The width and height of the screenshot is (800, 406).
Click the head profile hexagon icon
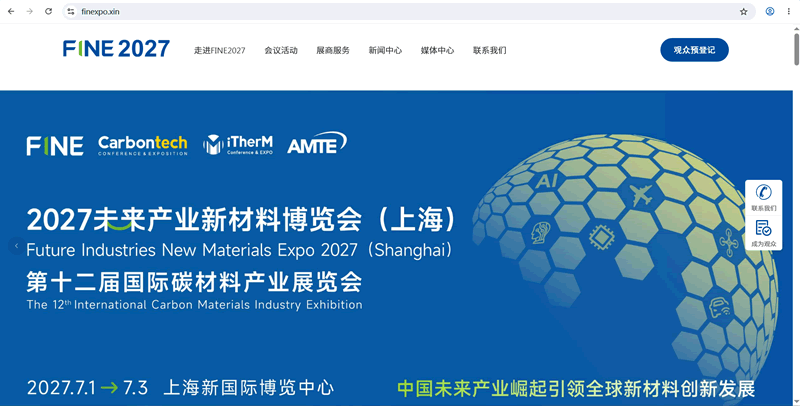[x=540, y=233]
